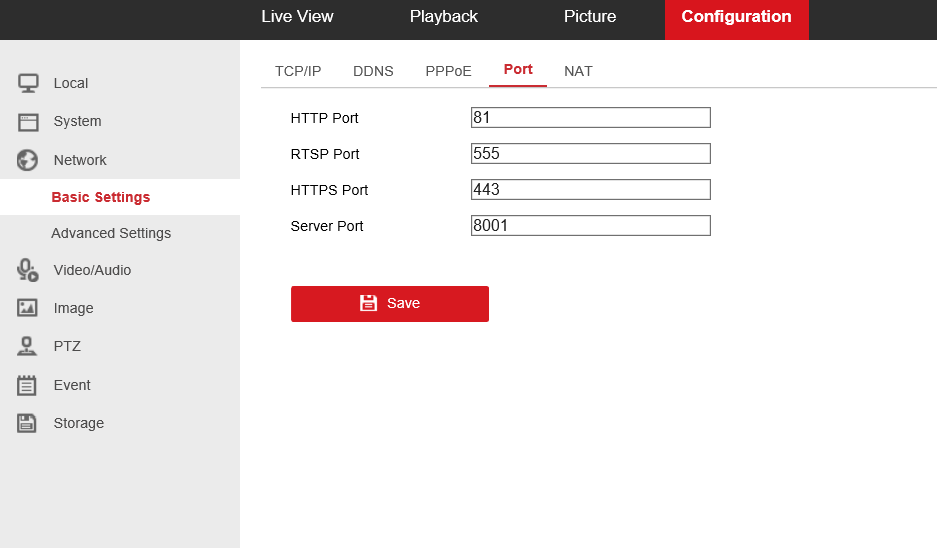Open Advanced Settings under Network

[111, 233]
